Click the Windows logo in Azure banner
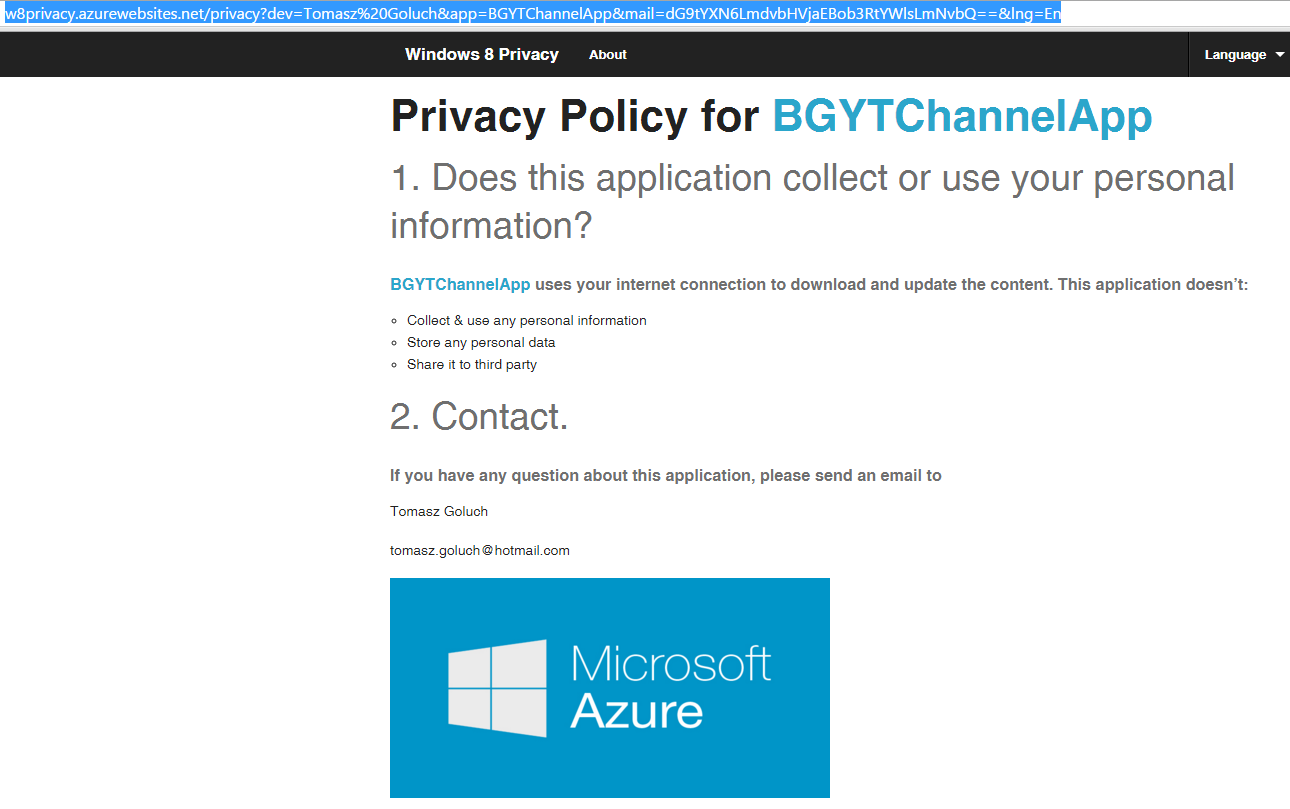Image resolution: width=1290 pixels, height=809 pixels. 497,688
